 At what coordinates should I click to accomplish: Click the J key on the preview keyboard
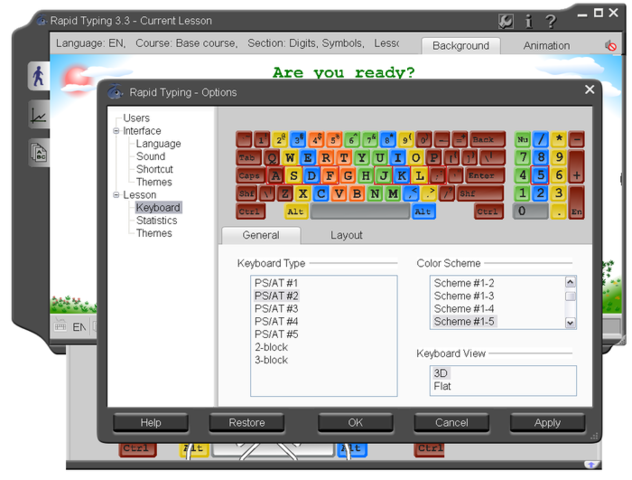[x=384, y=175]
